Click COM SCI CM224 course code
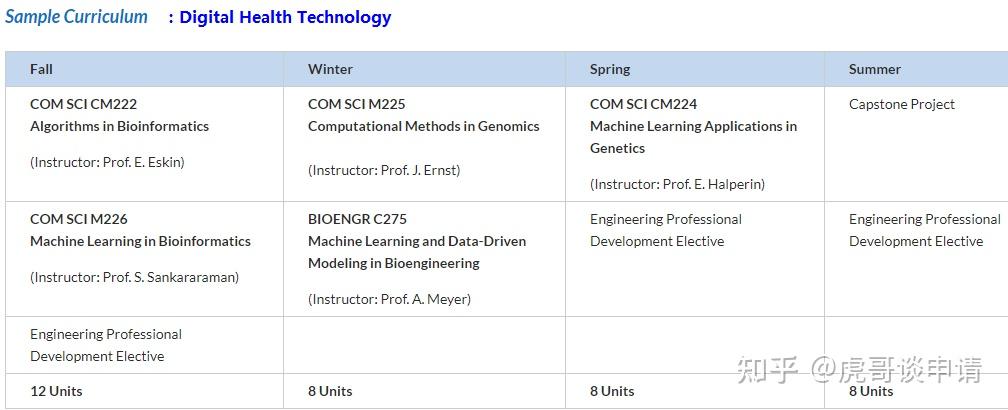 643,104
